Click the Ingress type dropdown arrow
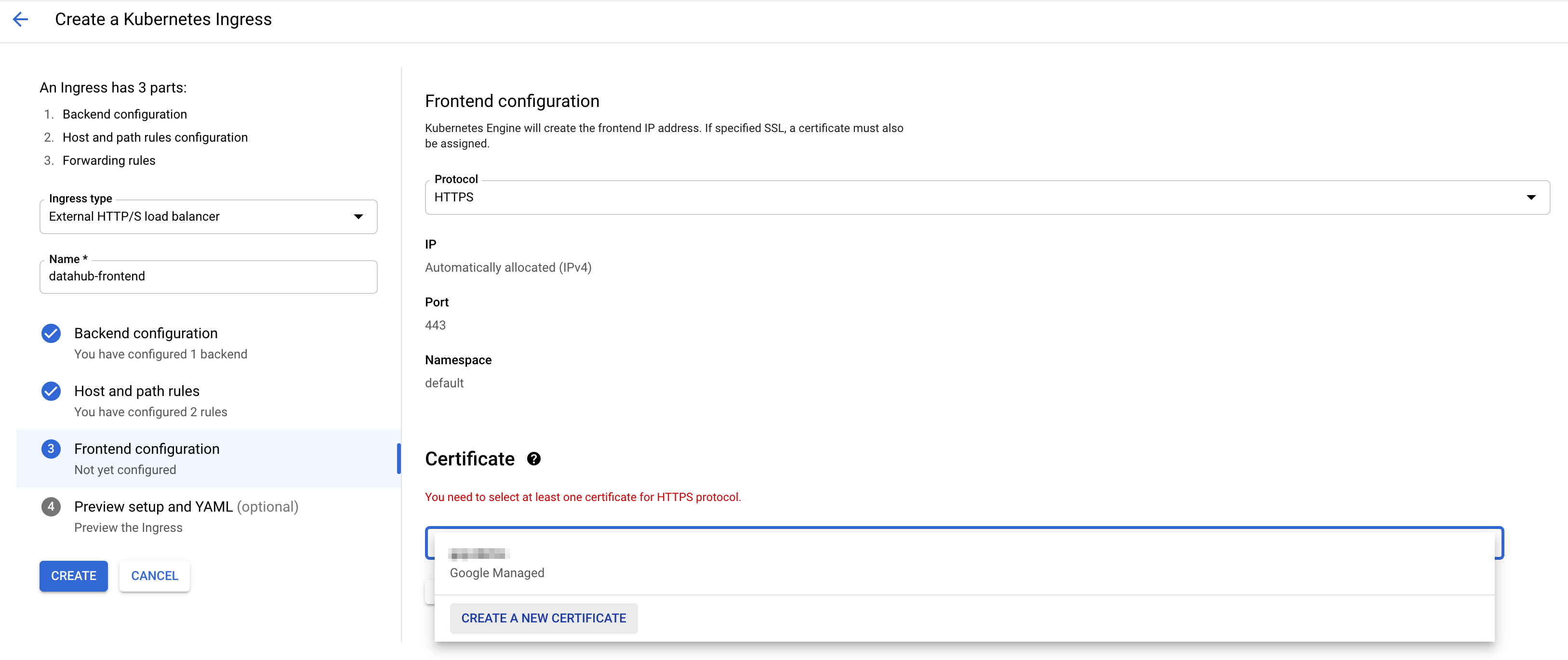1568x660 pixels. pos(359,217)
